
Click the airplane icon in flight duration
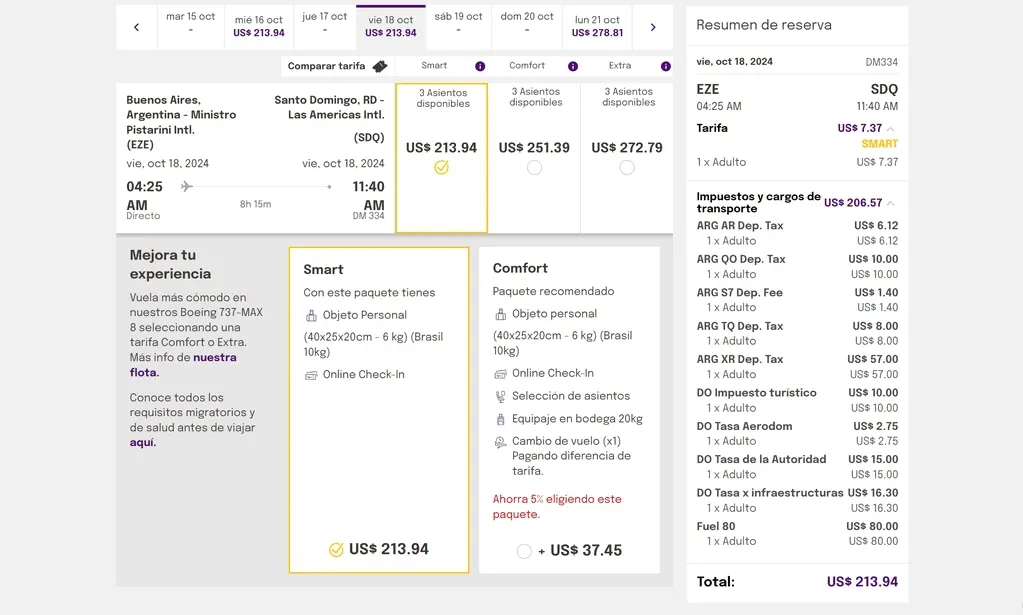187,186
